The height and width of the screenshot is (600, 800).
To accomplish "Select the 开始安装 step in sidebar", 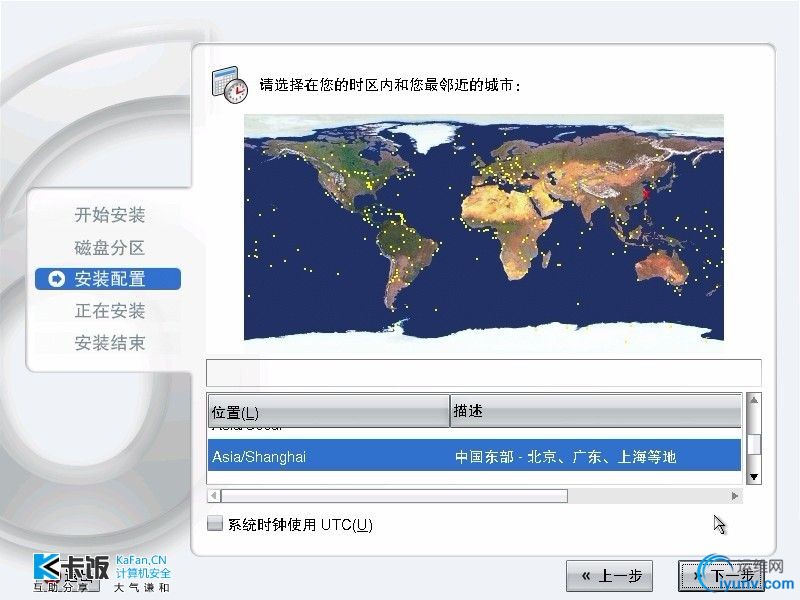I will pyautogui.click(x=110, y=215).
